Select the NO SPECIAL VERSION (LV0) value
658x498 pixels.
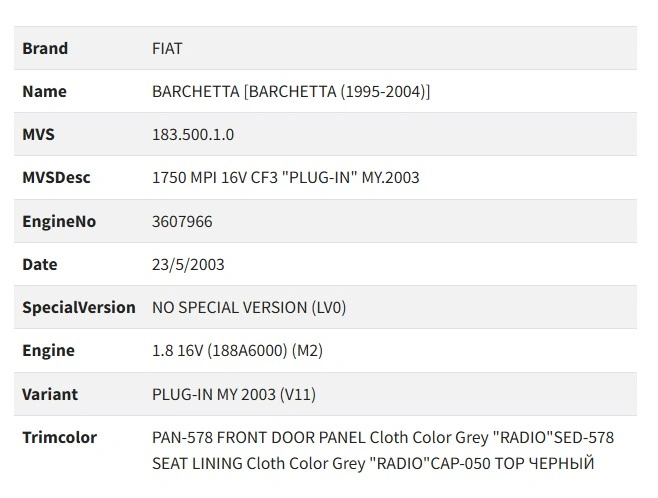(x=249, y=307)
